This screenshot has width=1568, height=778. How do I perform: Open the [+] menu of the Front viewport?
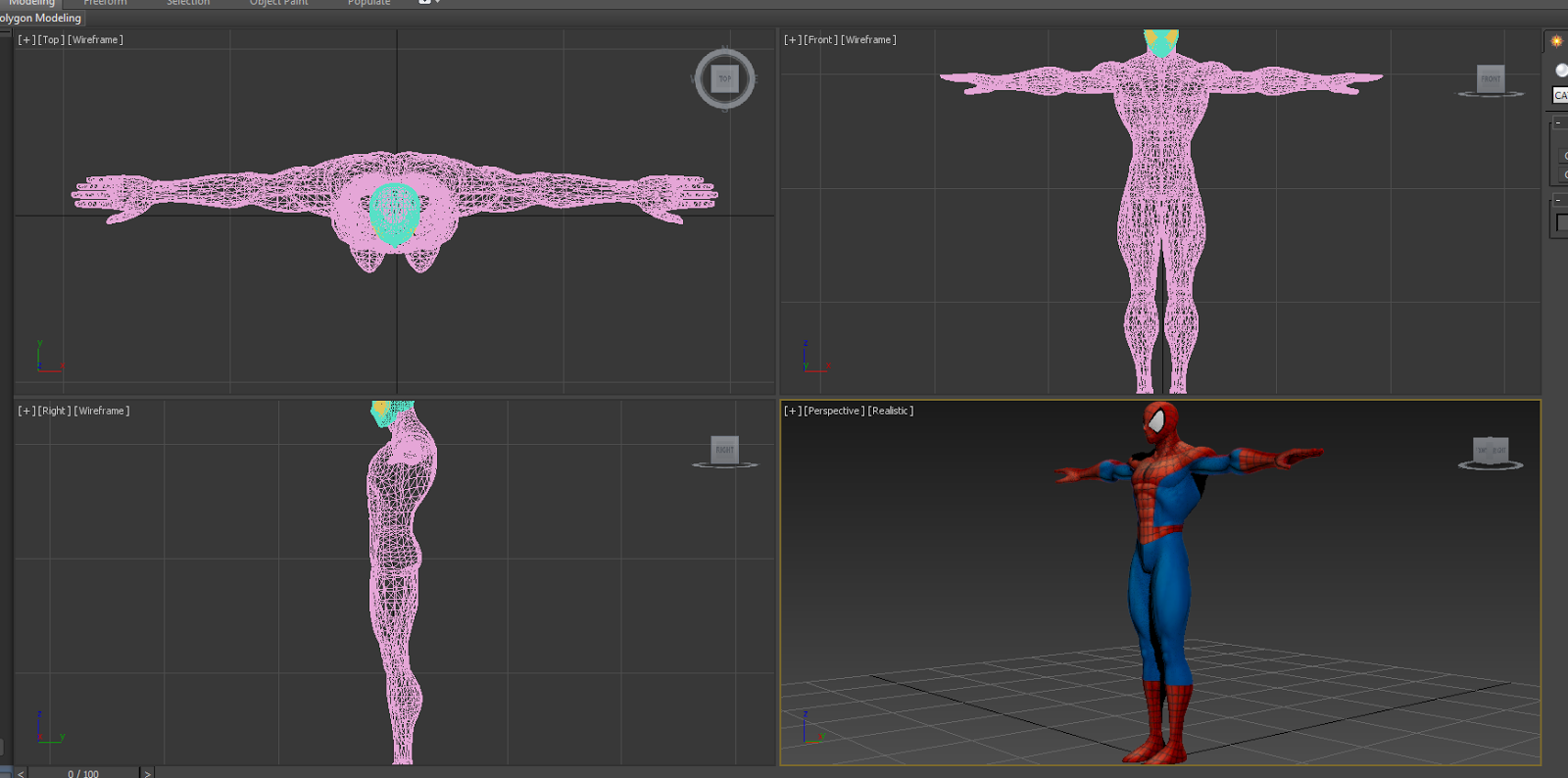[793, 40]
